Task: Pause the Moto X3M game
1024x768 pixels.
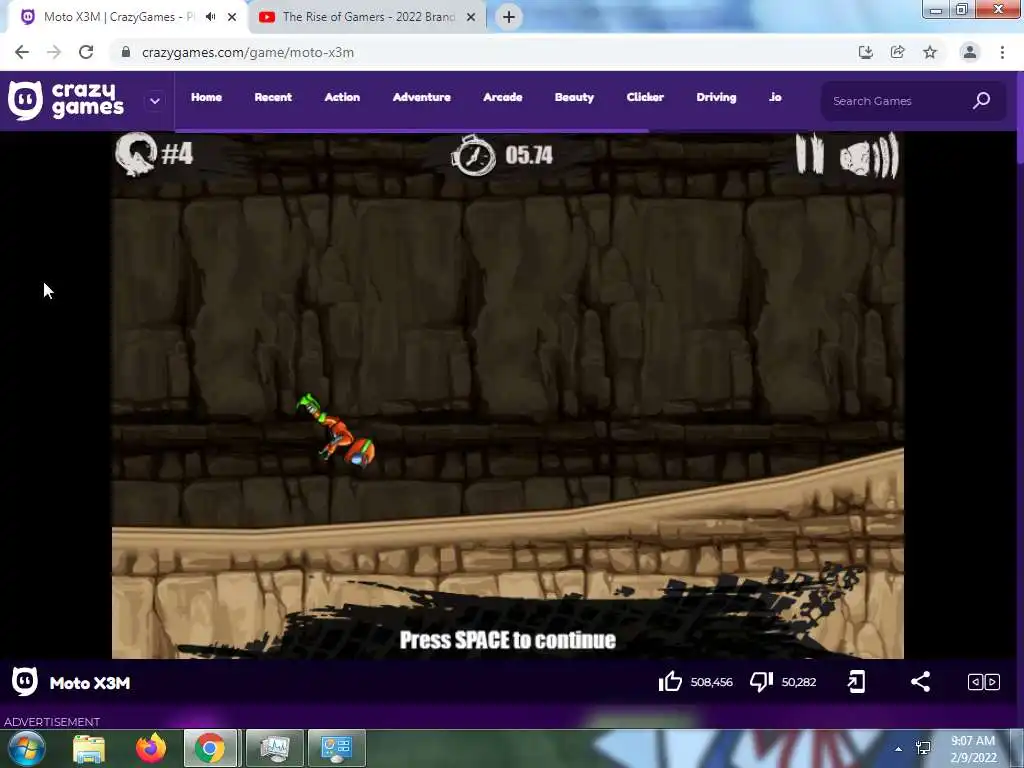Action: tap(810, 153)
